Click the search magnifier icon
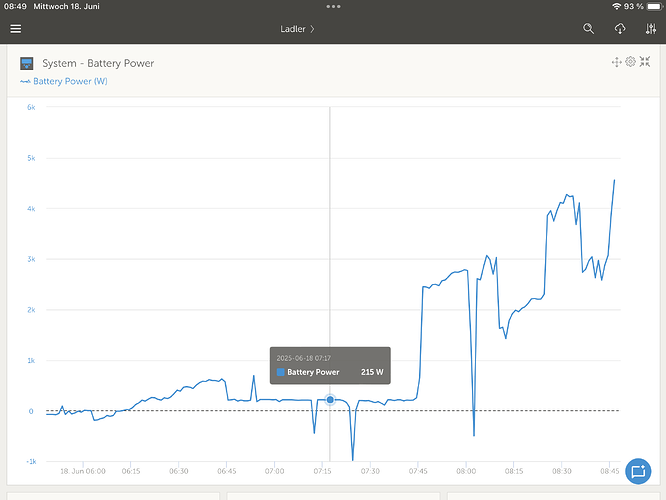This screenshot has height=500, width=666. (x=589, y=29)
